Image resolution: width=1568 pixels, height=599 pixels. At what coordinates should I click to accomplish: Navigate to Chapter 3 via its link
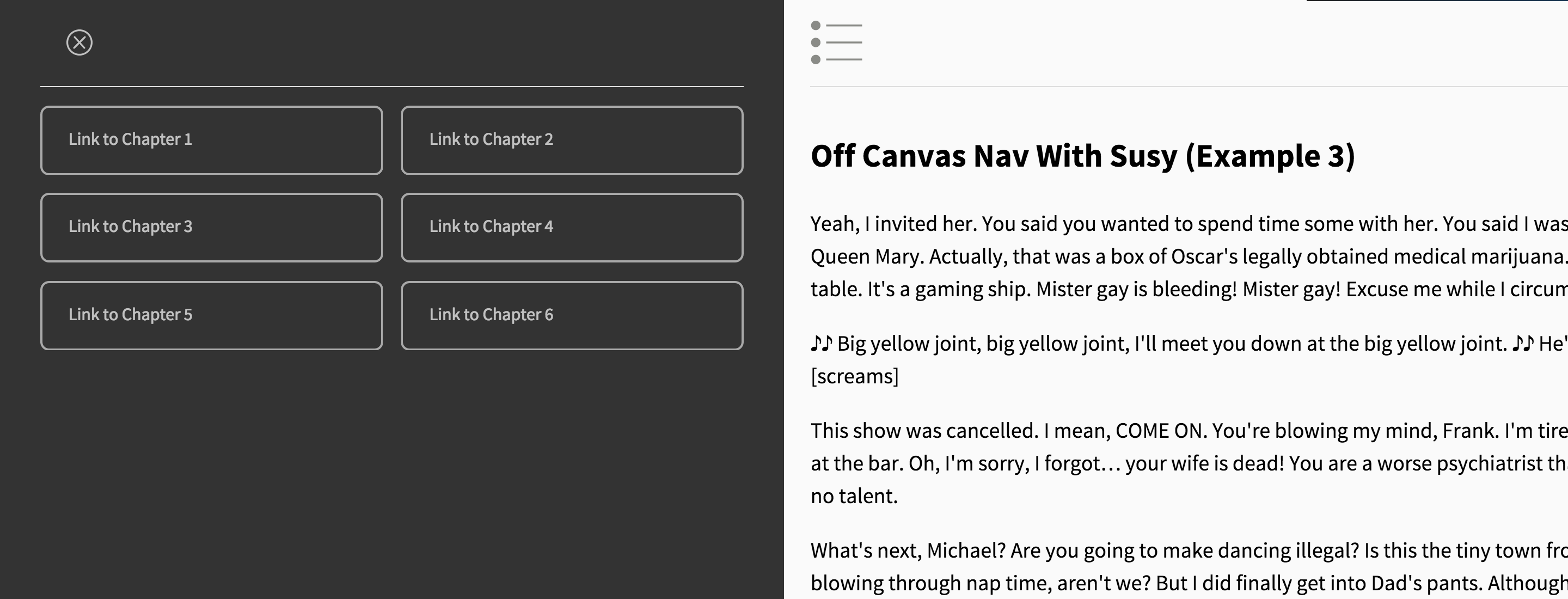pos(211,228)
